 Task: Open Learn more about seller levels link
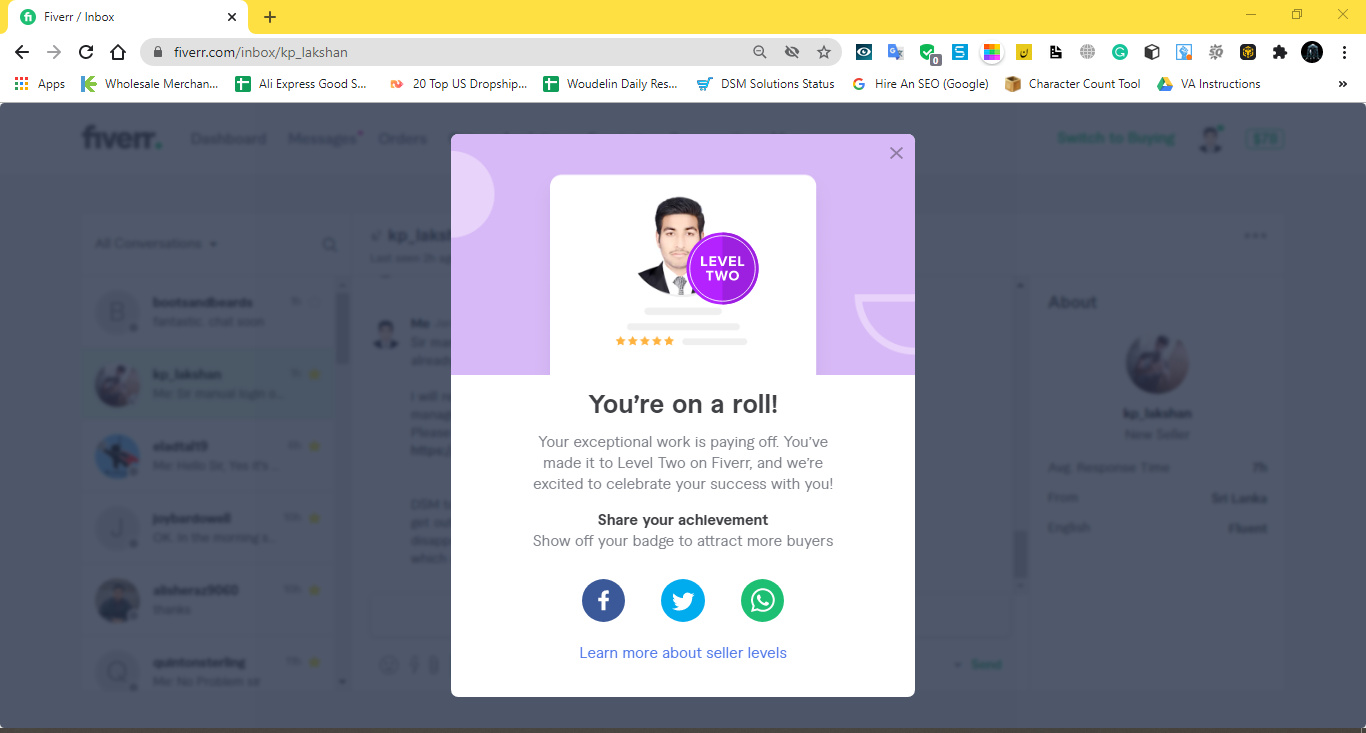click(x=683, y=653)
